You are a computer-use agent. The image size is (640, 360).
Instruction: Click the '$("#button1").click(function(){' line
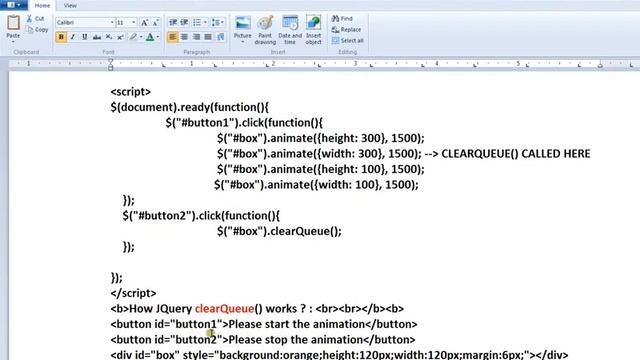click(244, 123)
